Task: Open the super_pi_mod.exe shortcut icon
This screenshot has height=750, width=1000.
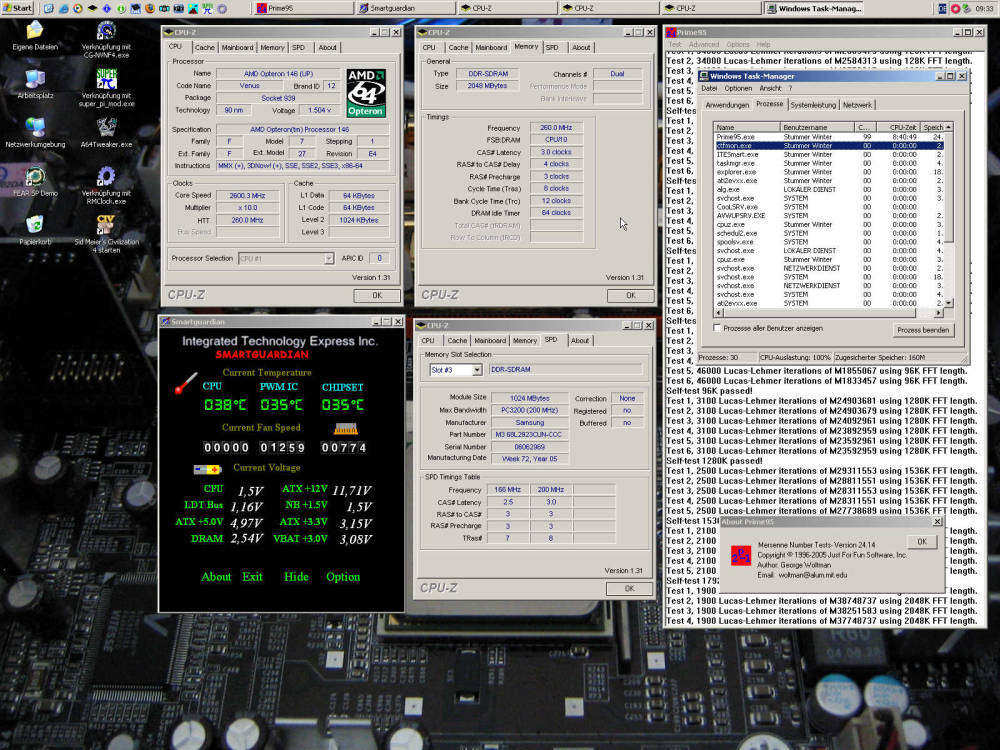Action: tap(106, 78)
